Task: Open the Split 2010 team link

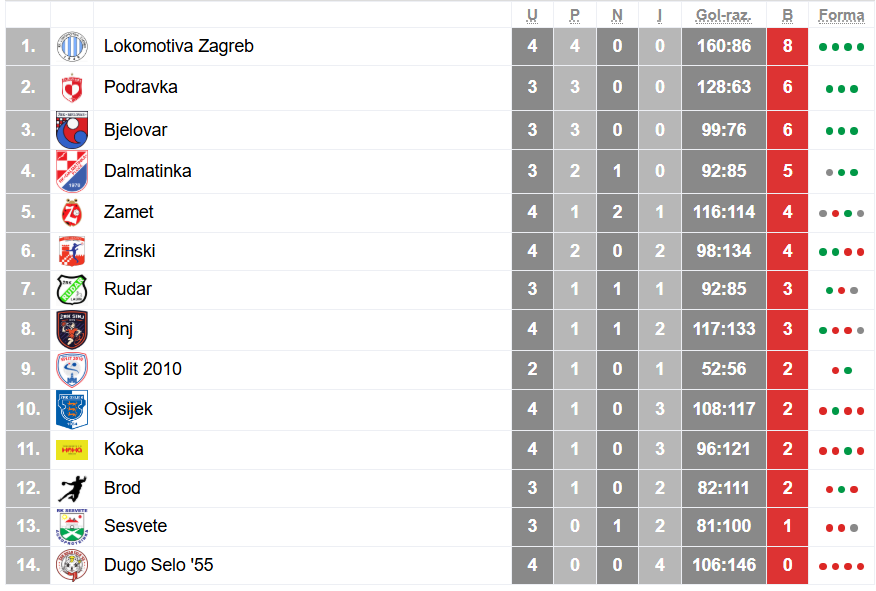Action: 143,369
